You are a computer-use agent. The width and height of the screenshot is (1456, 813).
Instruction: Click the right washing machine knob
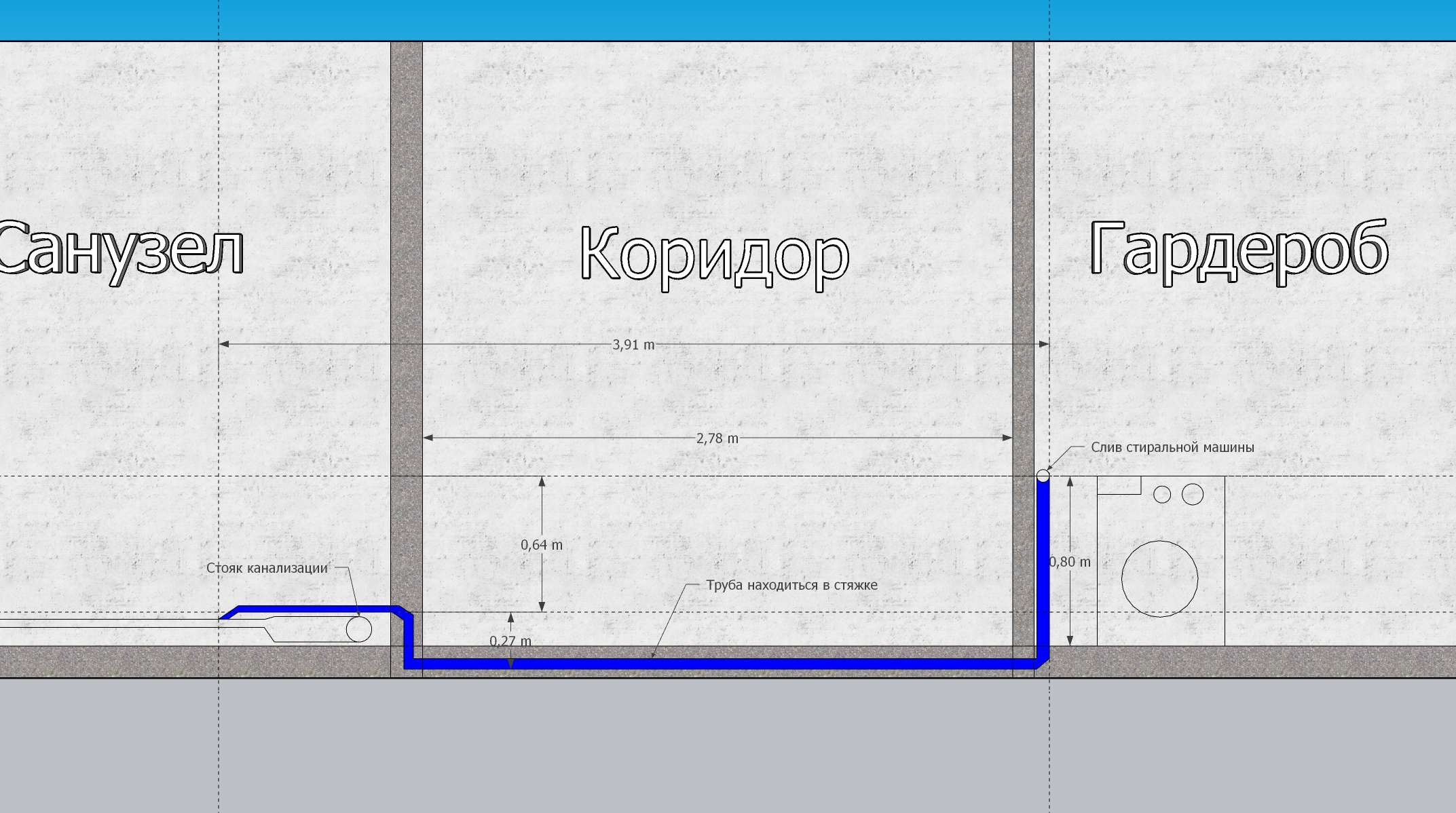click(1193, 494)
